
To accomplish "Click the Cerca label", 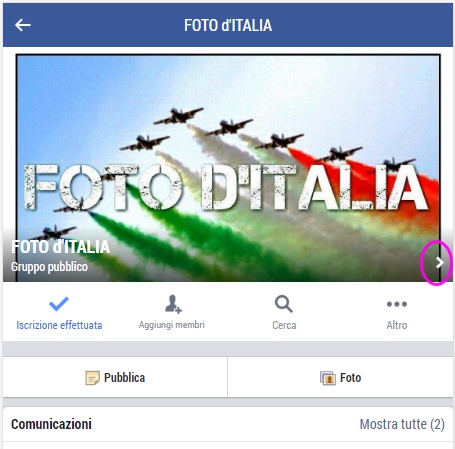I will click(284, 325).
